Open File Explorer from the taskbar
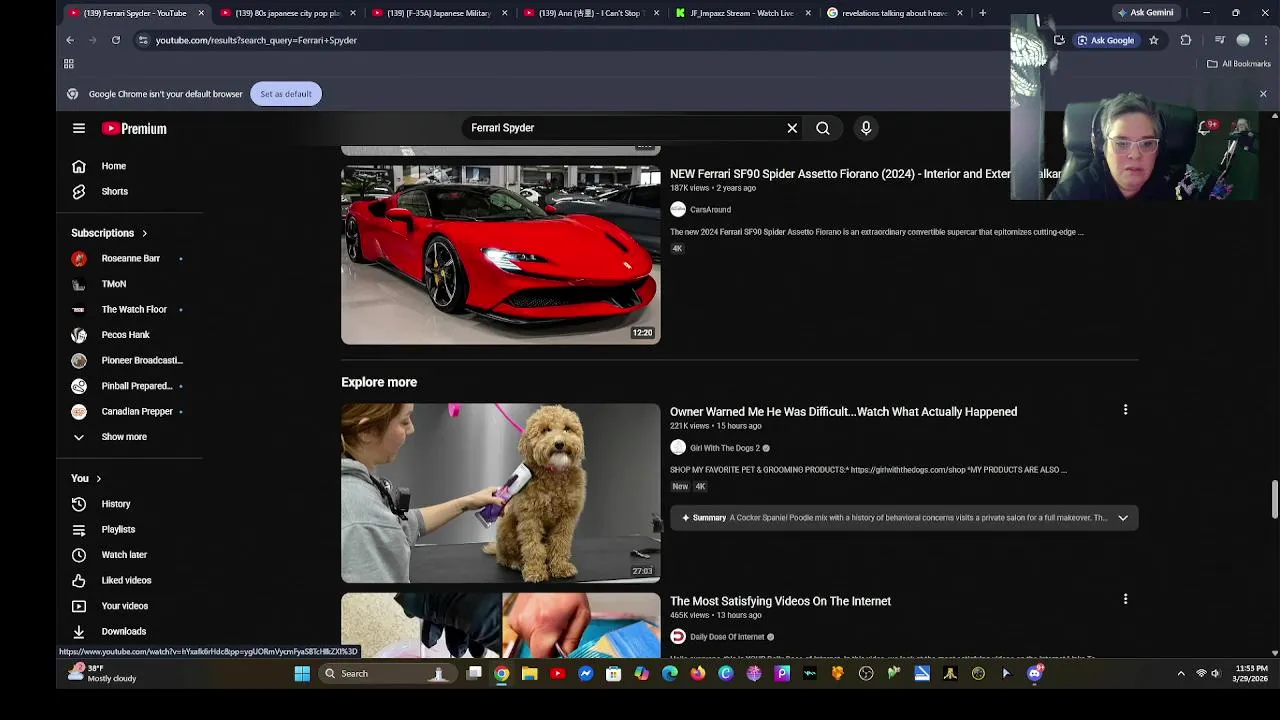Viewport: 1280px width, 720px height. click(x=530, y=674)
